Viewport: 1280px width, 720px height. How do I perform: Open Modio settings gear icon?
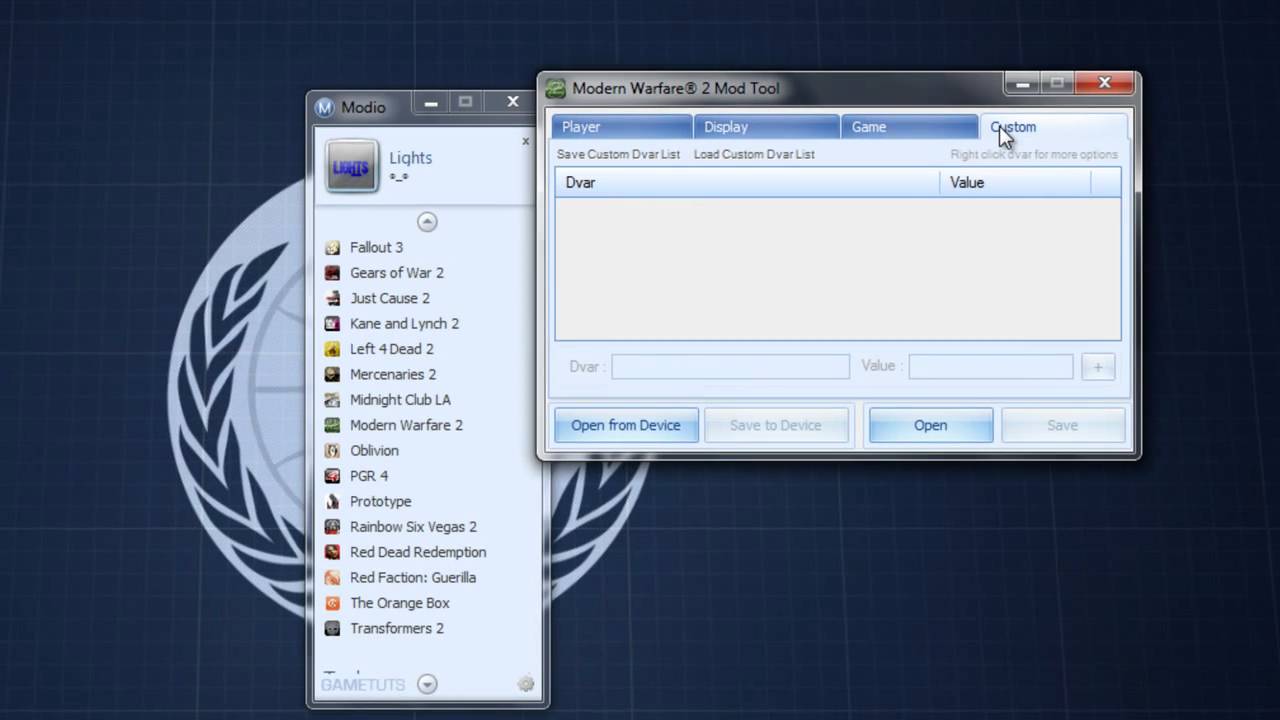(526, 684)
